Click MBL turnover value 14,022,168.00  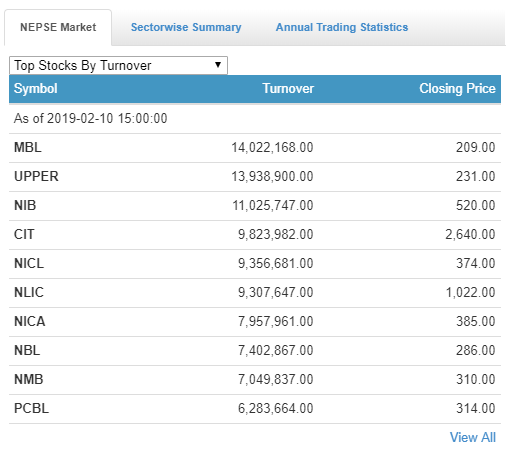pyautogui.click(x=272, y=147)
